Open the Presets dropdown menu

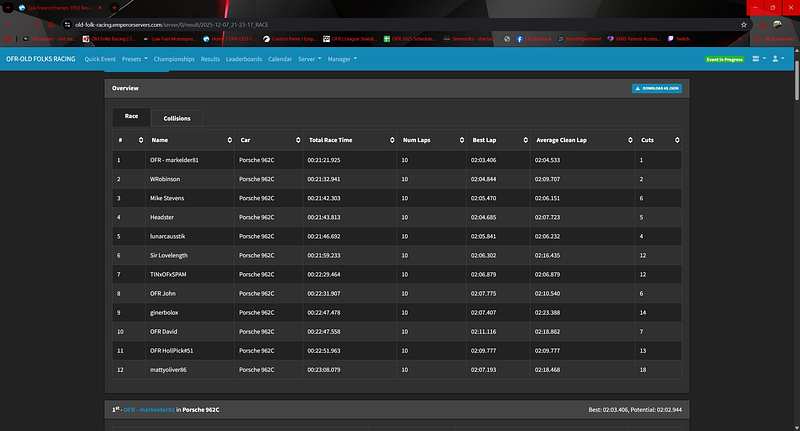128,59
